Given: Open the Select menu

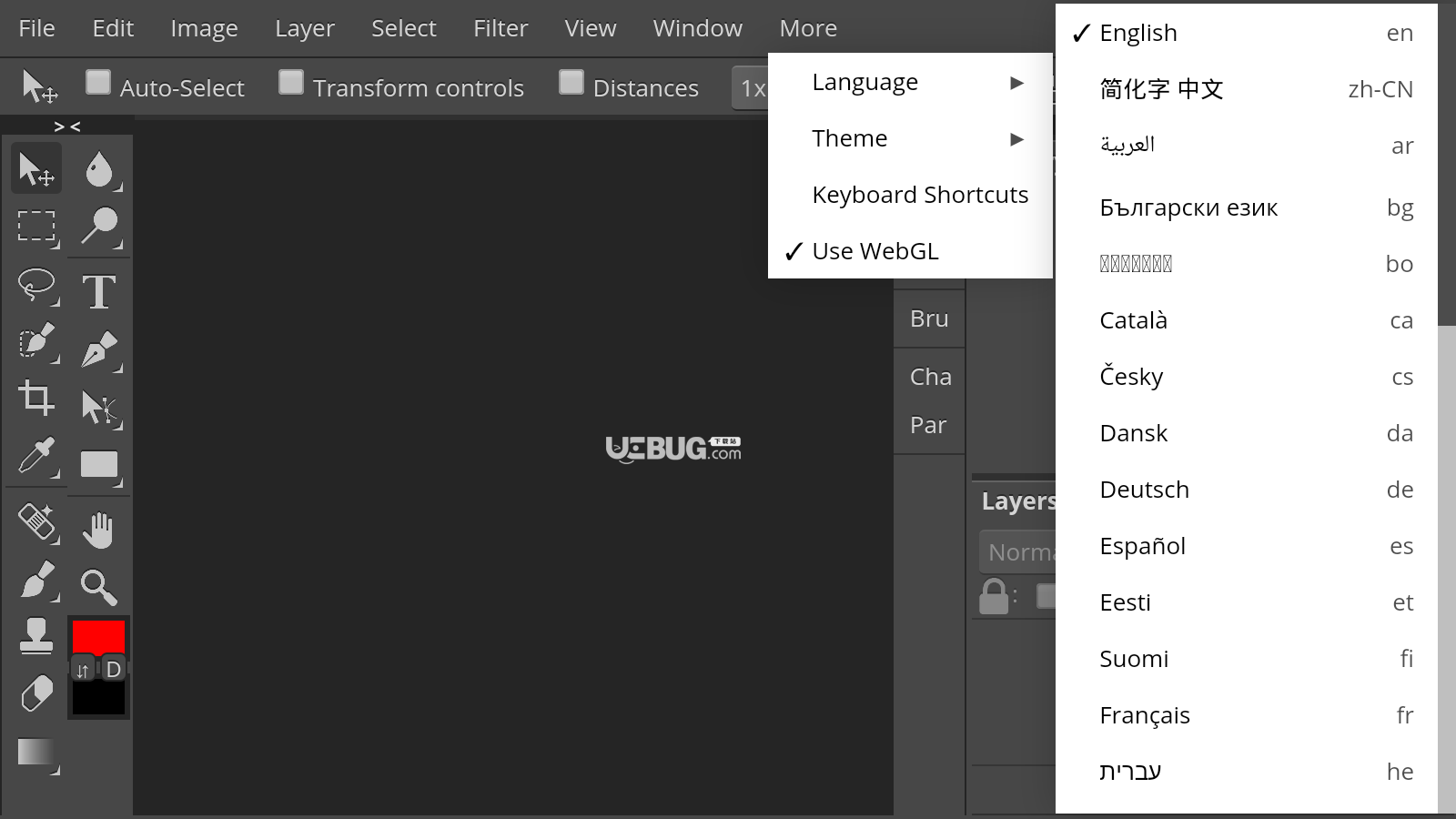Looking at the screenshot, I should pyautogui.click(x=404, y=28).
